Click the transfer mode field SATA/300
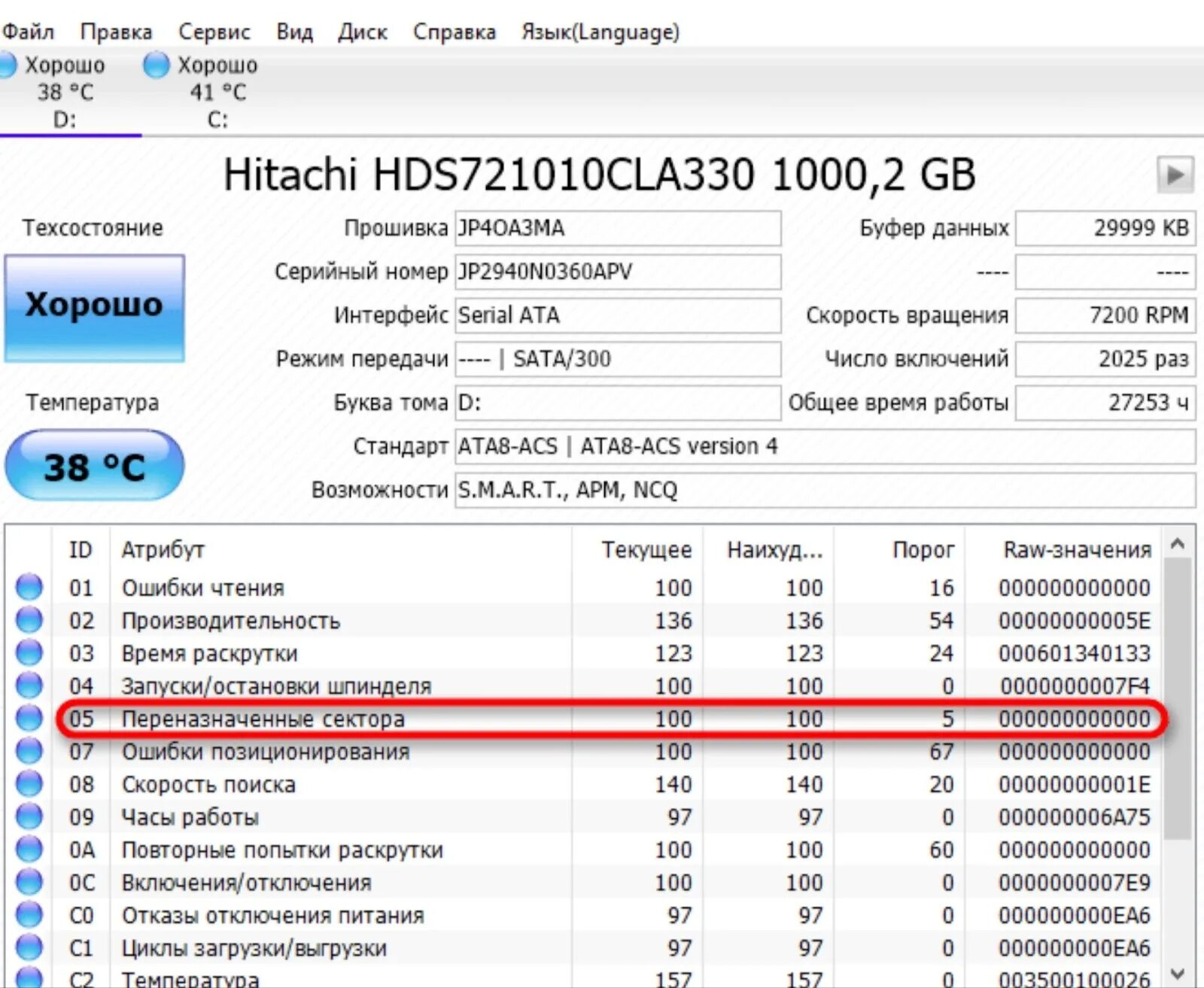The image size is (1204, 988). coord(618,359)
